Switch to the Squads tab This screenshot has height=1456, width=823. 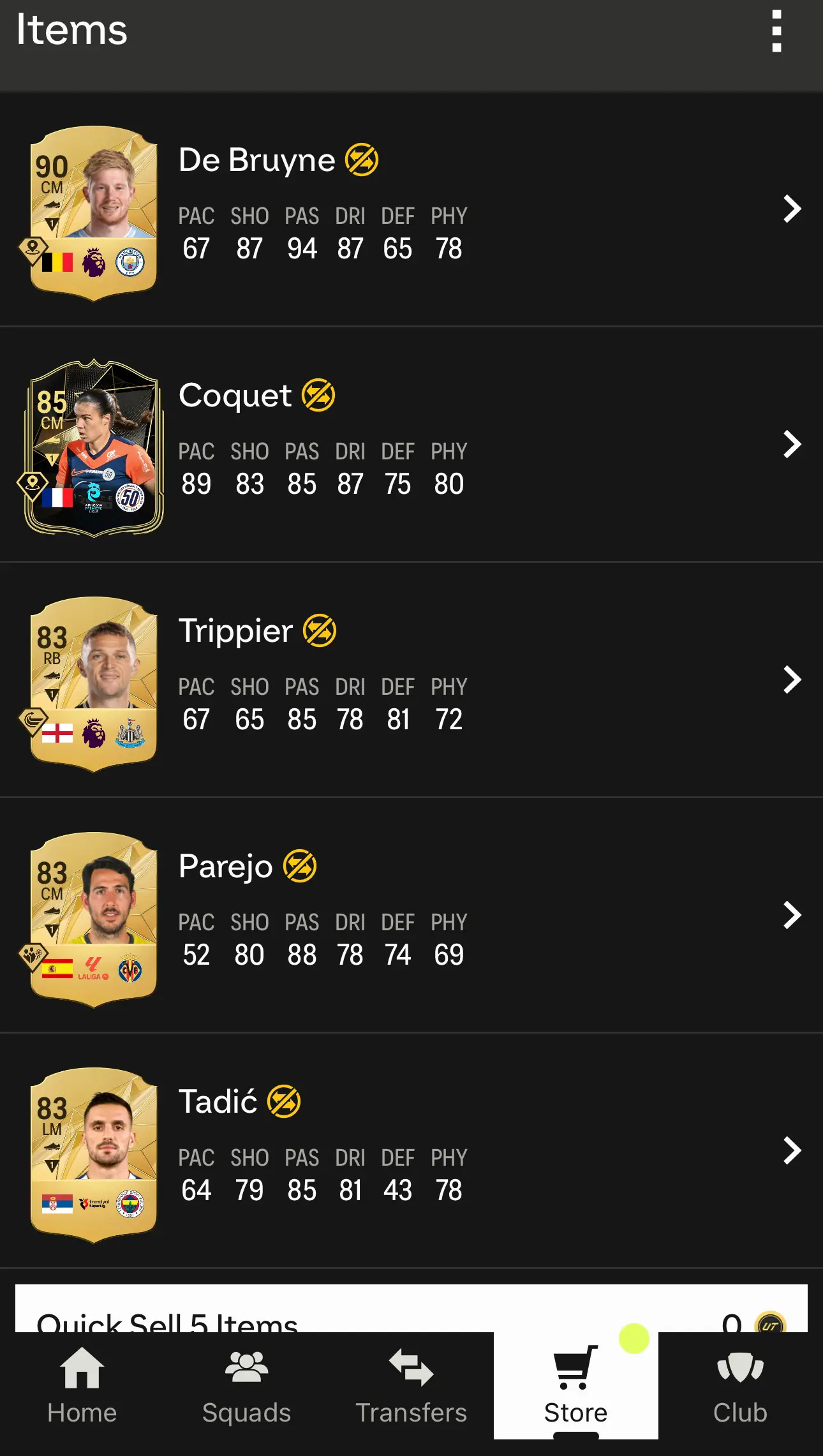[x=247, y=1385]
